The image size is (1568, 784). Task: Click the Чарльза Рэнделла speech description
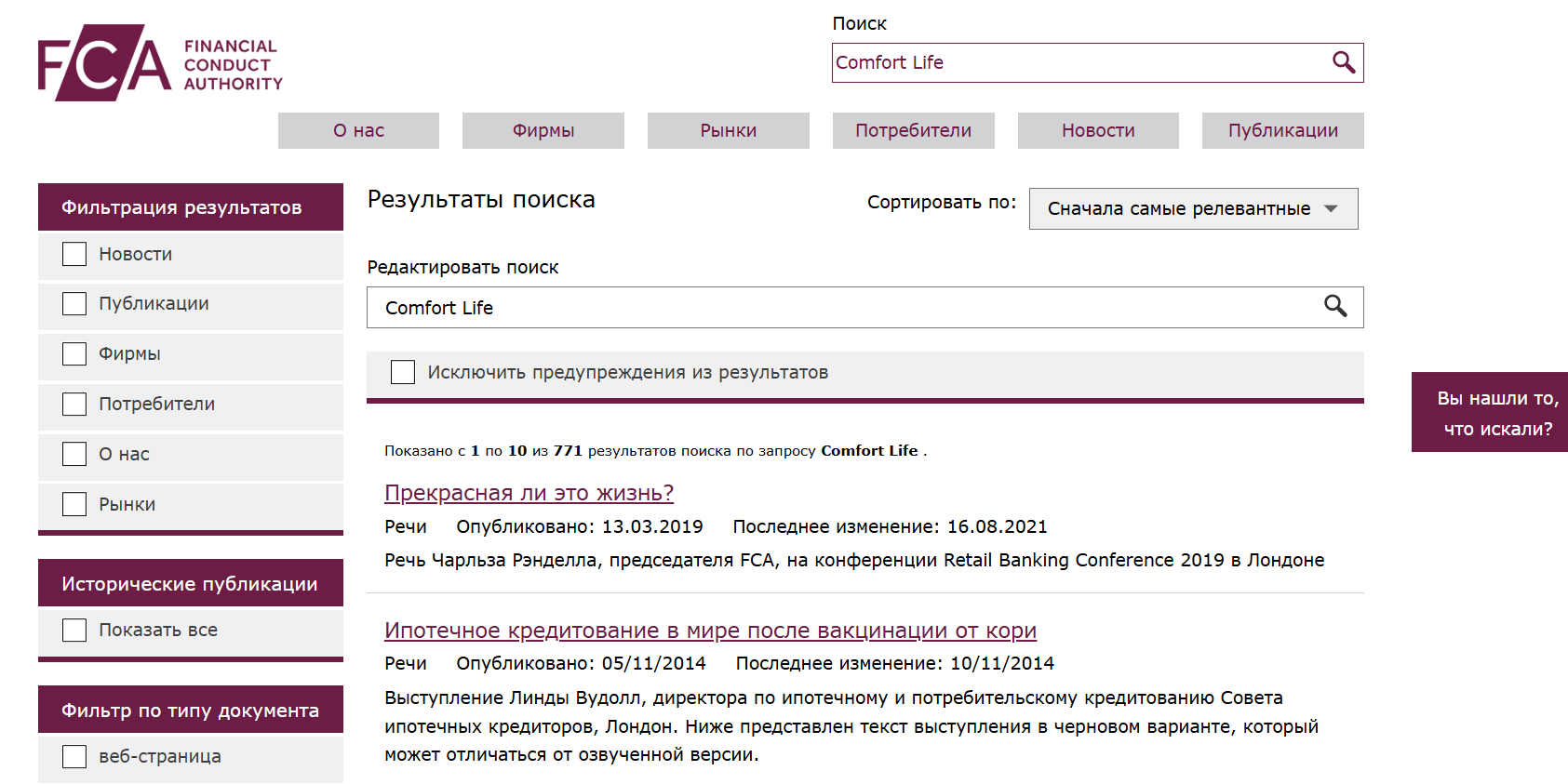[x=854, y=560]
